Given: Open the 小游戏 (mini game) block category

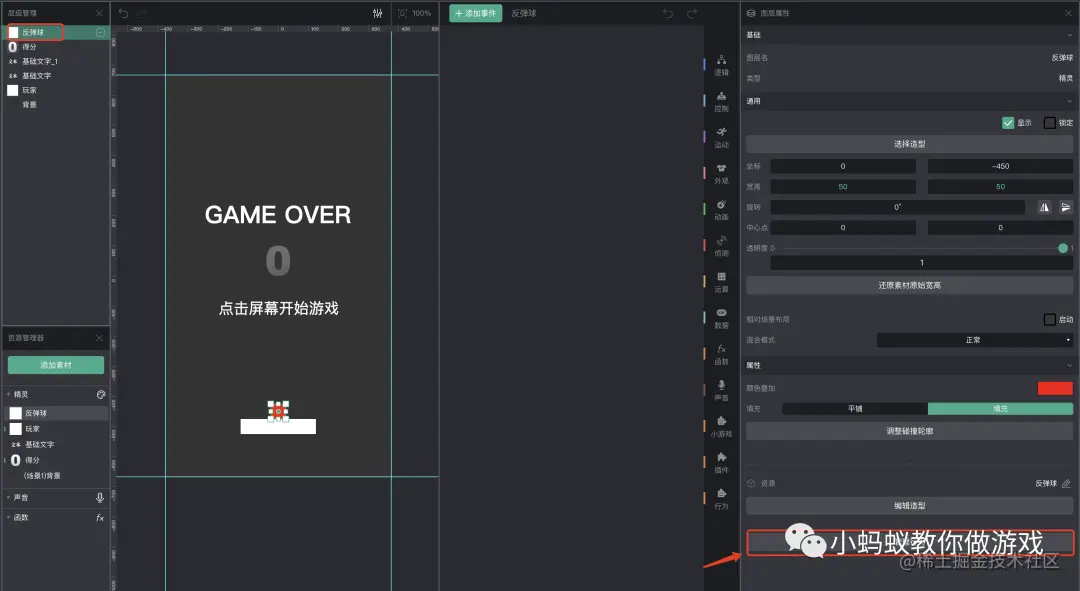Looking at the screenshot, I should pyautogui.click(x=721, y=426).
